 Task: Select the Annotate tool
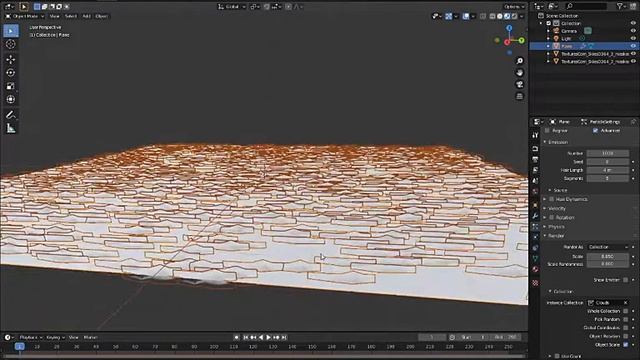click(11, 115)
